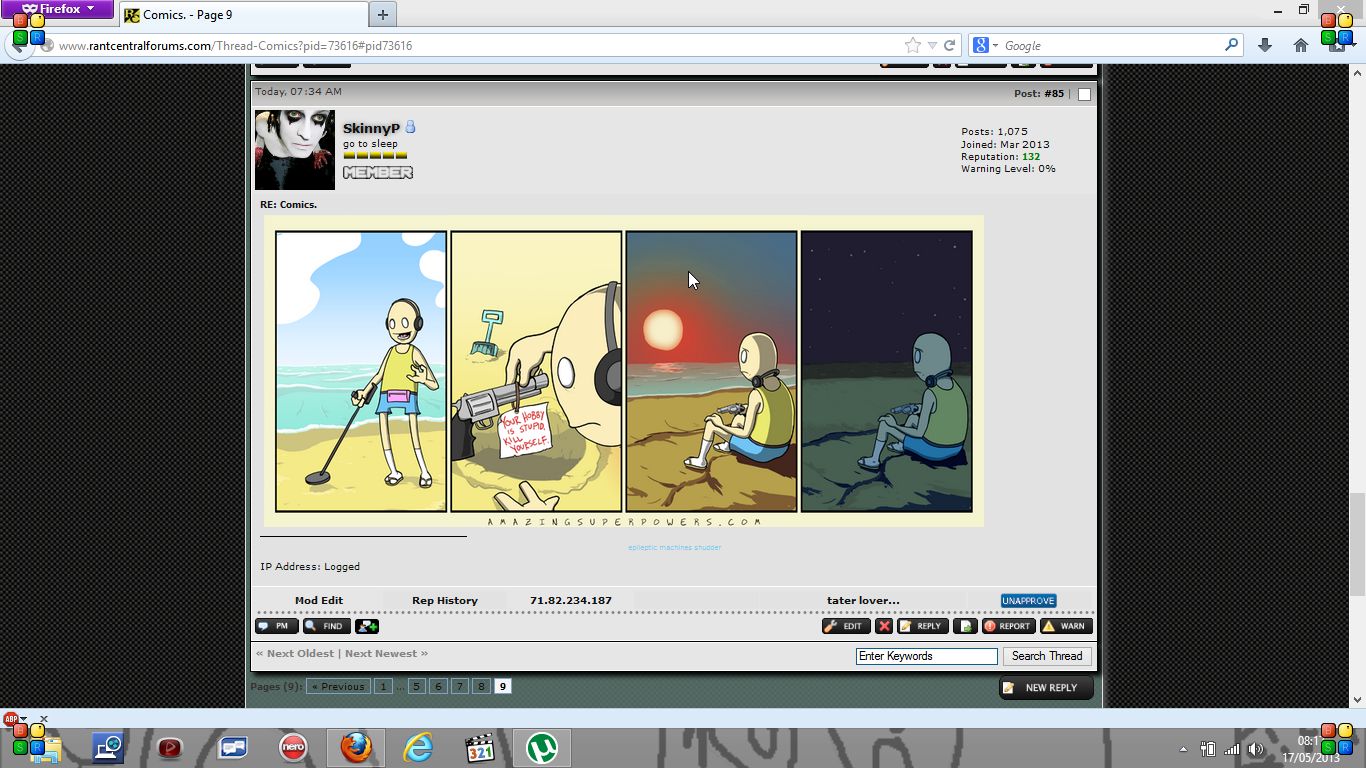Click the add buddy icon button

[367, 626]
